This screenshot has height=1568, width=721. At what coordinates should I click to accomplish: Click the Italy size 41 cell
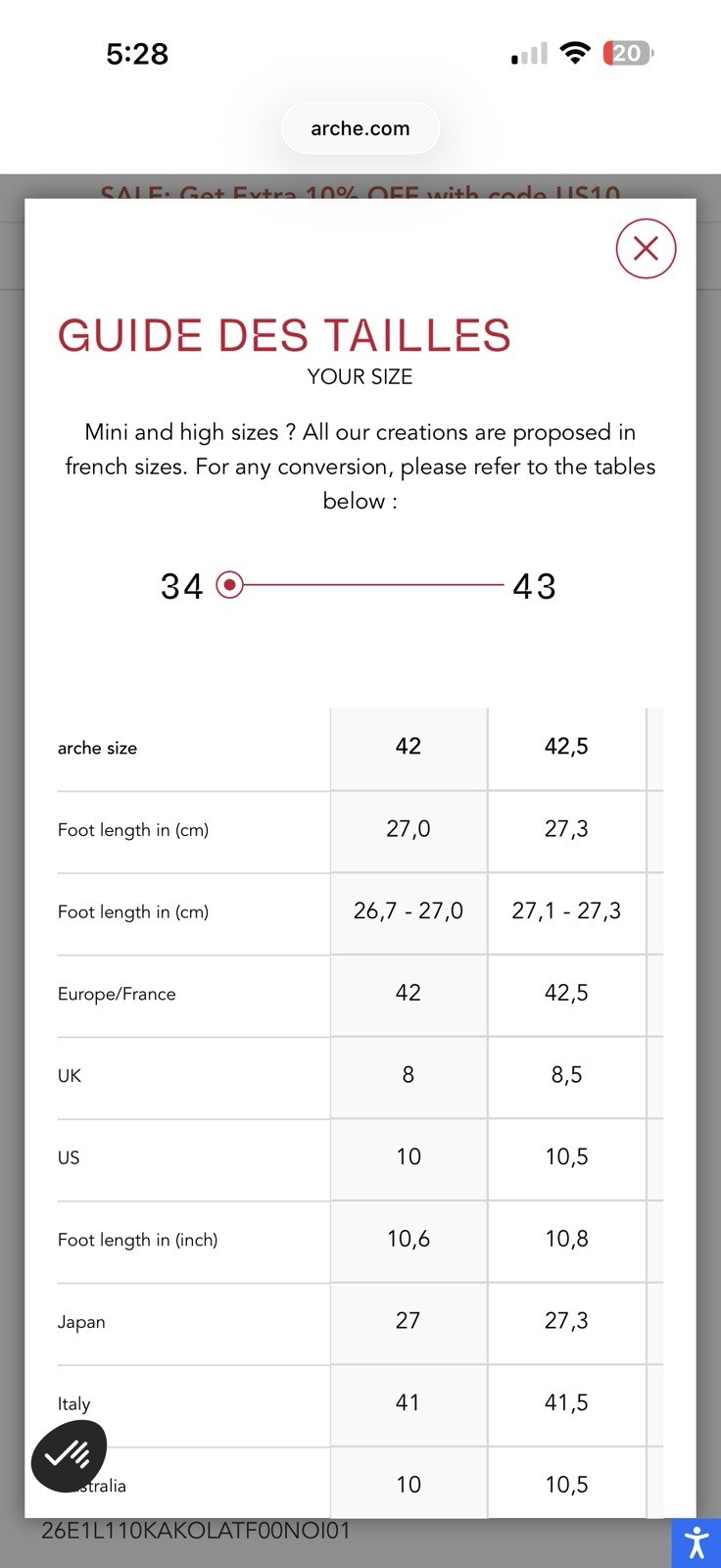[409, 1403]
